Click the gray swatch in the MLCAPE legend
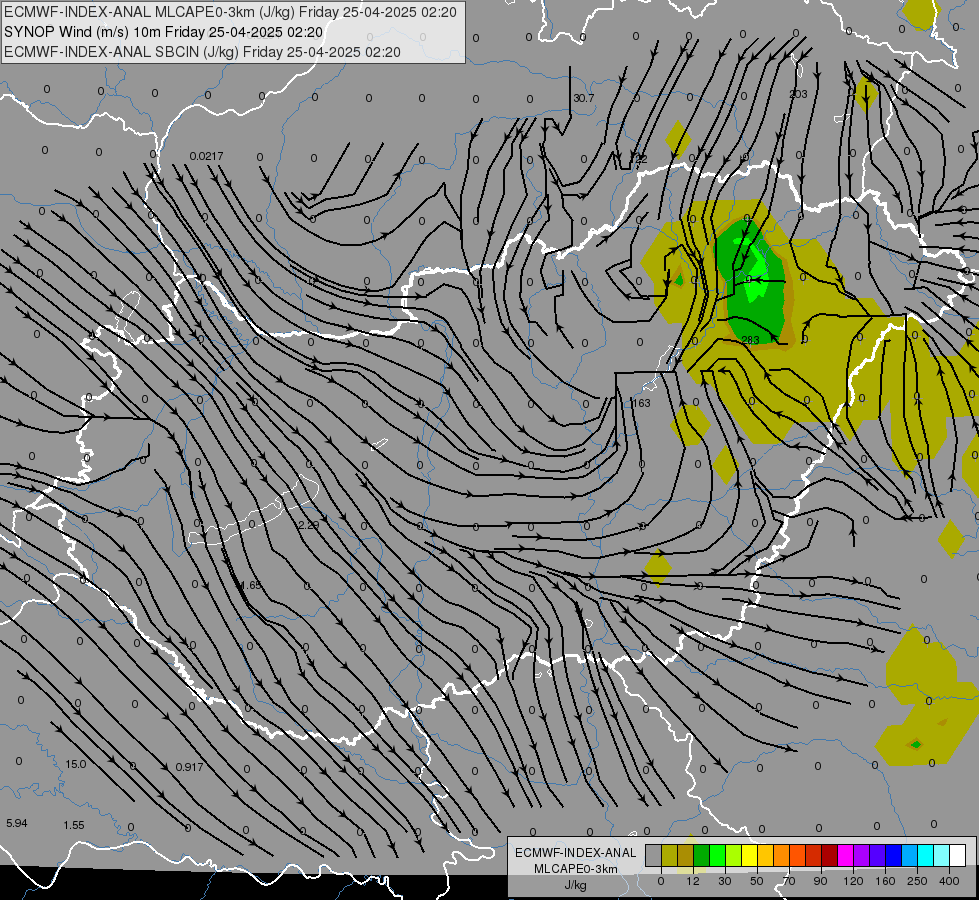Viewport: 979px width, 900px height. pos(653,855)
